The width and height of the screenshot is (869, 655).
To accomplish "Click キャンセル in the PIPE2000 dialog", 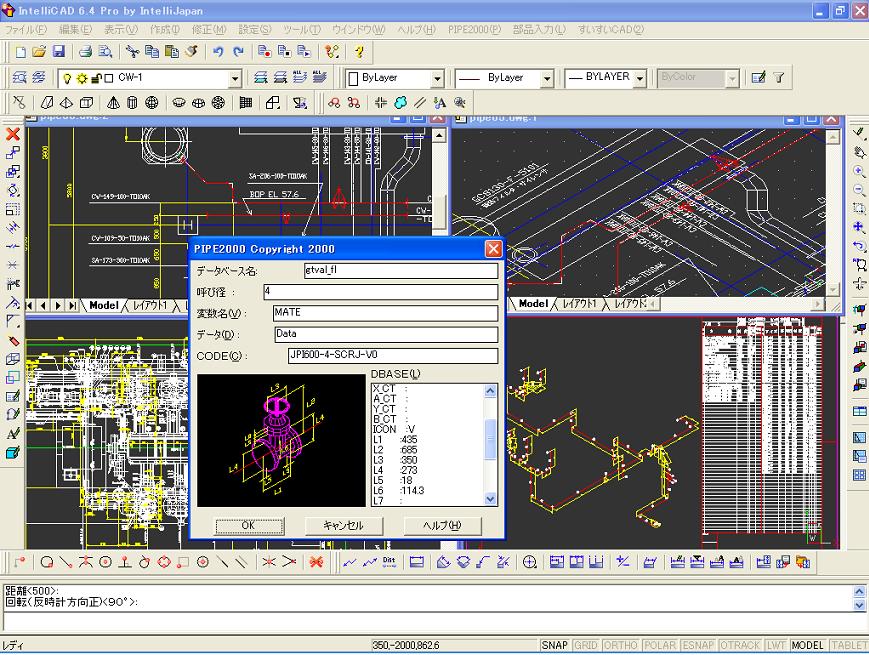I will [x=344, y=525].
